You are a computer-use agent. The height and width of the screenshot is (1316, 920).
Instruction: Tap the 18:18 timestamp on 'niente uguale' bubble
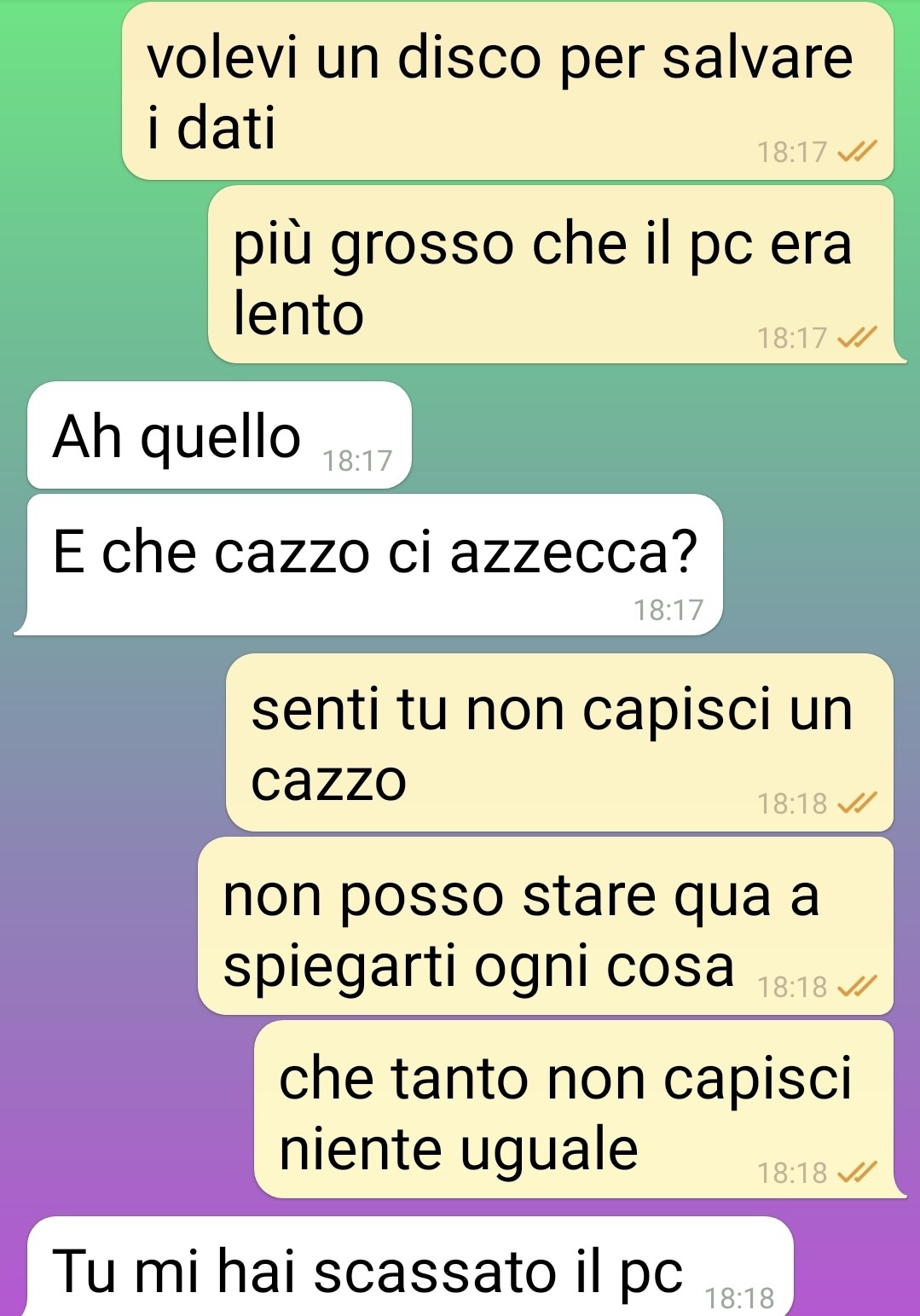(x=792, y=1174)
